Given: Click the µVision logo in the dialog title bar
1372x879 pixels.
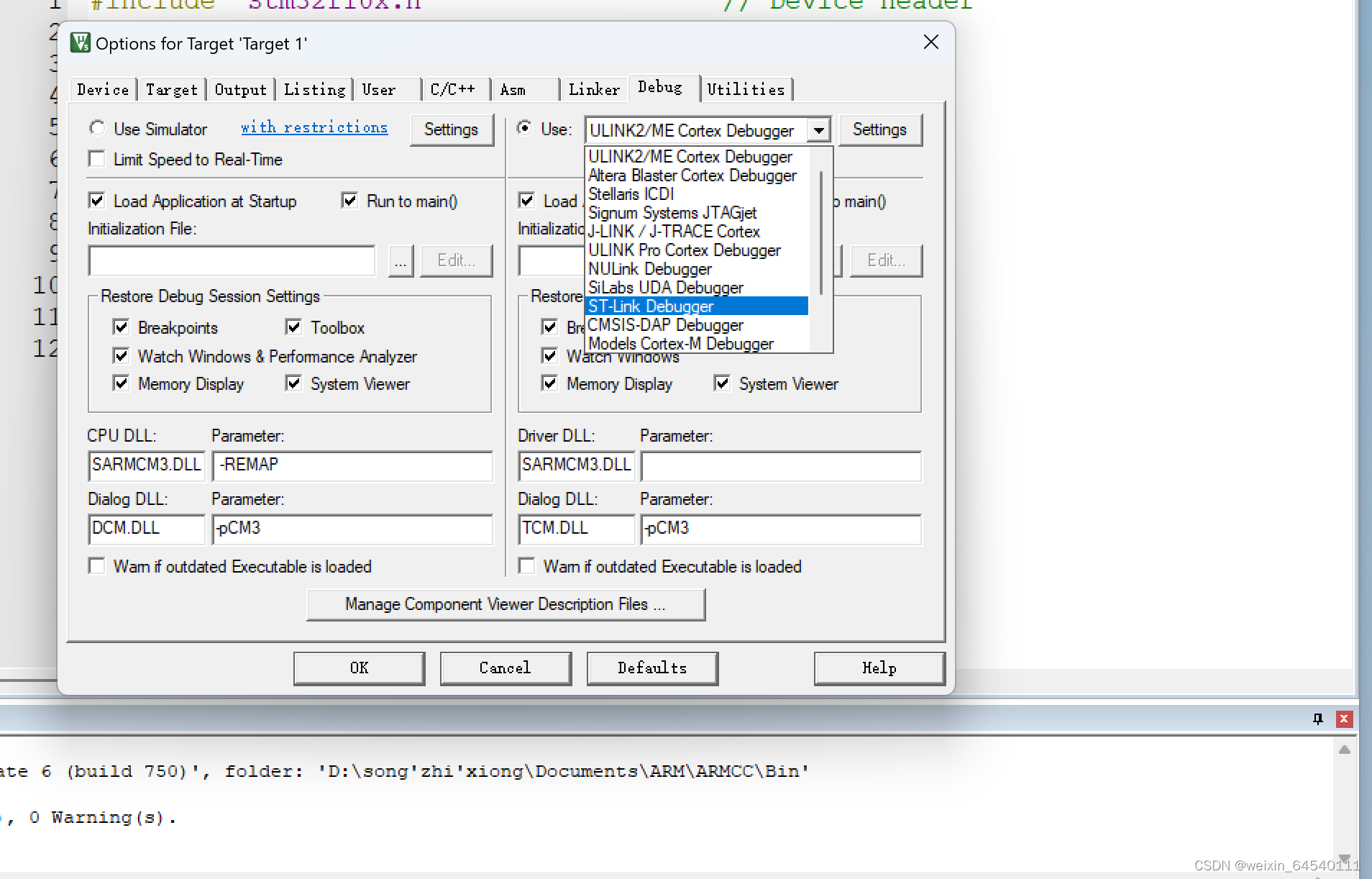Looking at the screenshot, I should pos(81,42).
